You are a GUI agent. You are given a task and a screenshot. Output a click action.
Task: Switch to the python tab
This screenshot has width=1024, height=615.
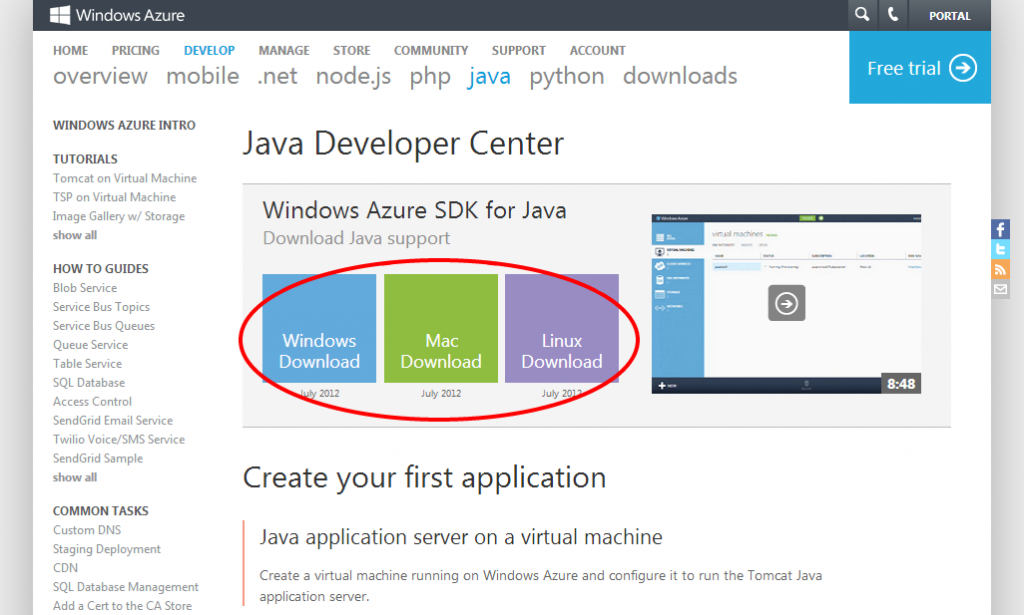(567, 77)
